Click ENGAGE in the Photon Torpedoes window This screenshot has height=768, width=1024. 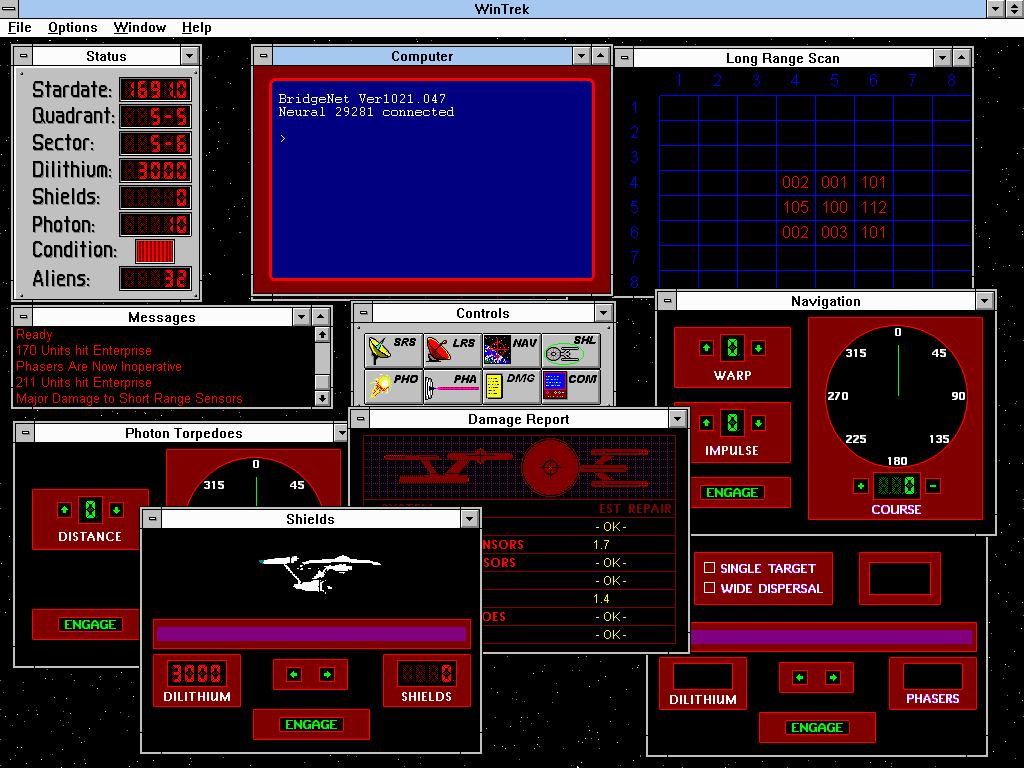(90, 624)
